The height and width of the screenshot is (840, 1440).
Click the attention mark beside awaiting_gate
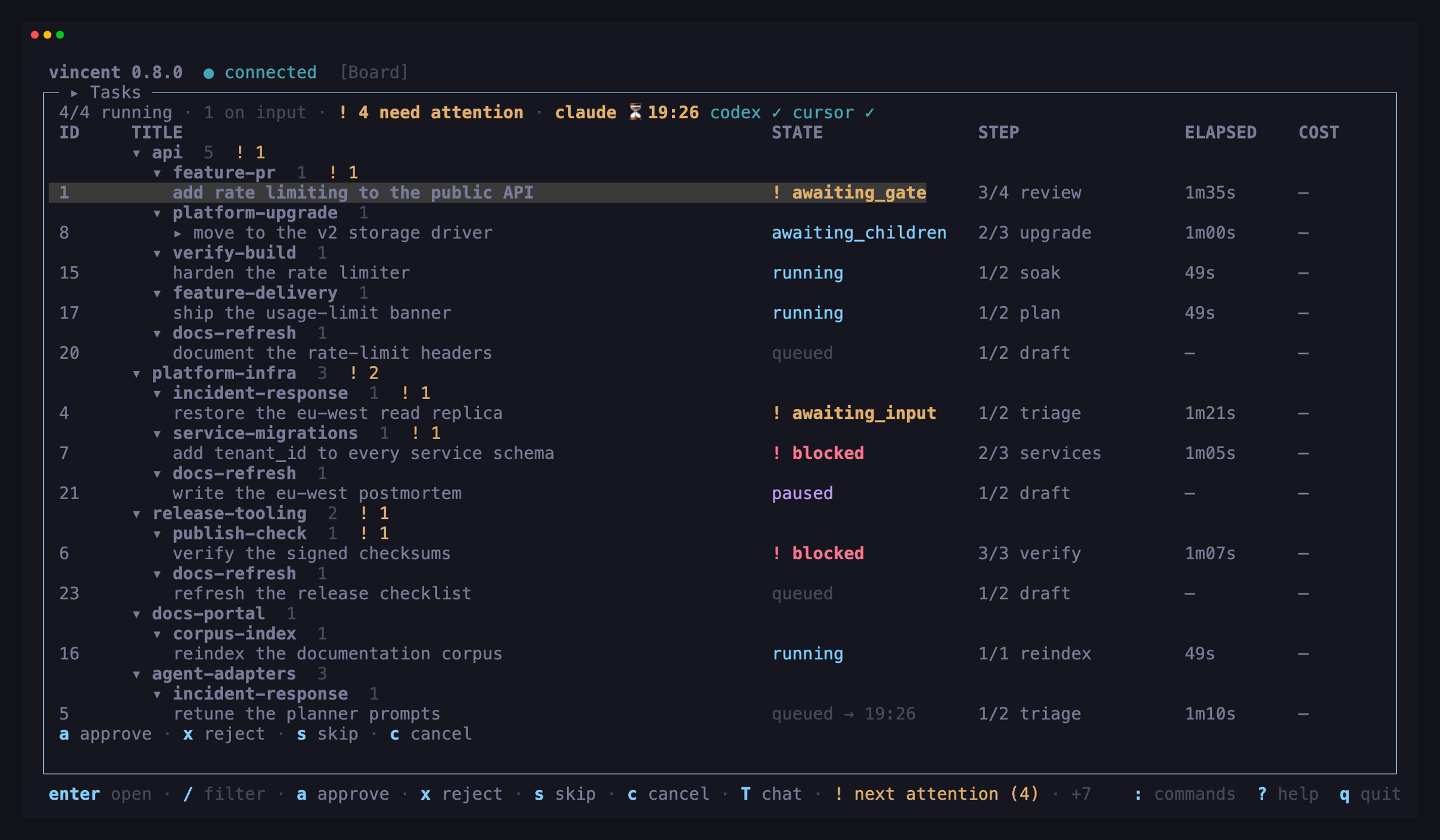pos(776,193)
